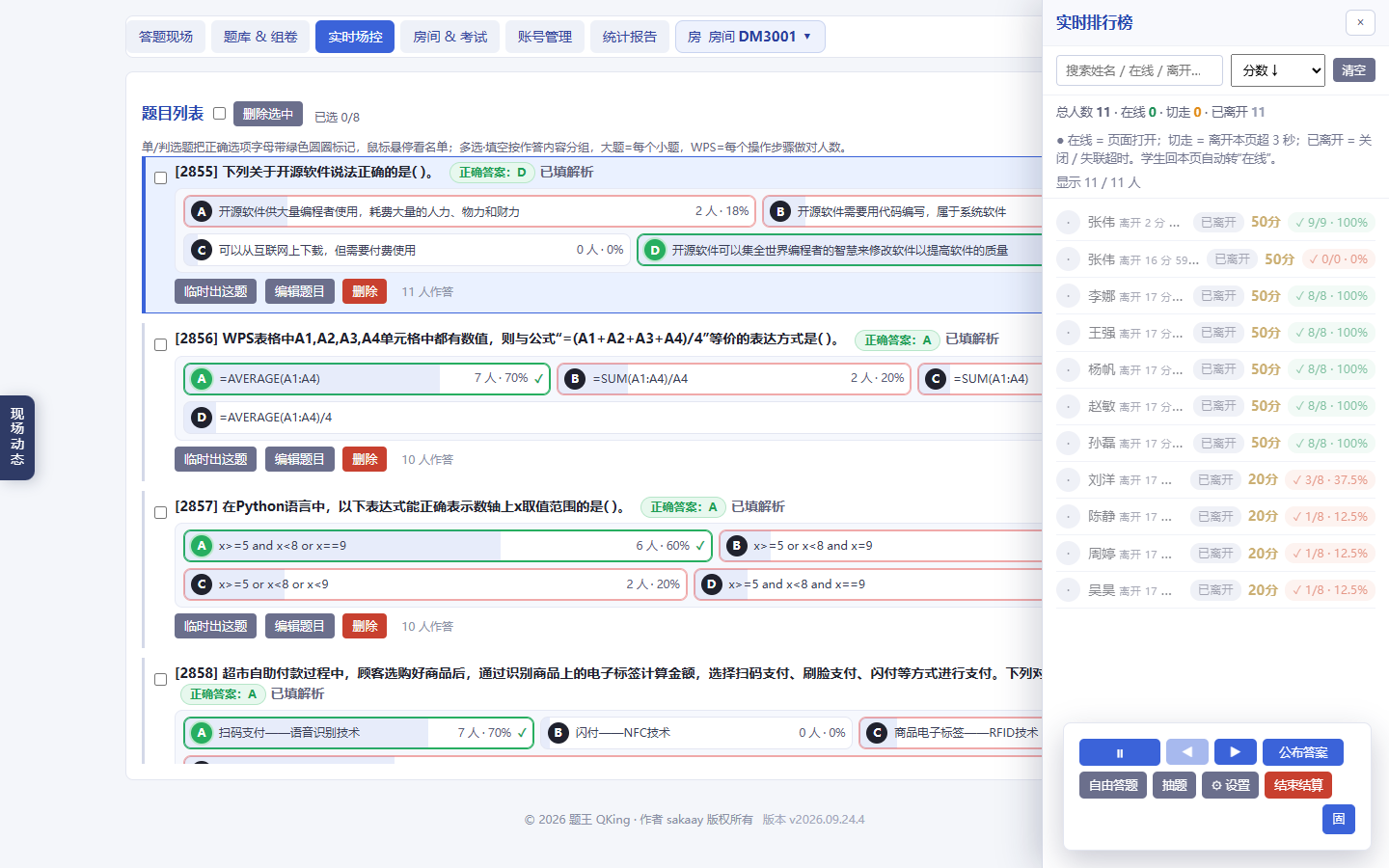Pause the session with the pause button
The width and height of the screenshot is (1389, 868).
click(1119, 752)
